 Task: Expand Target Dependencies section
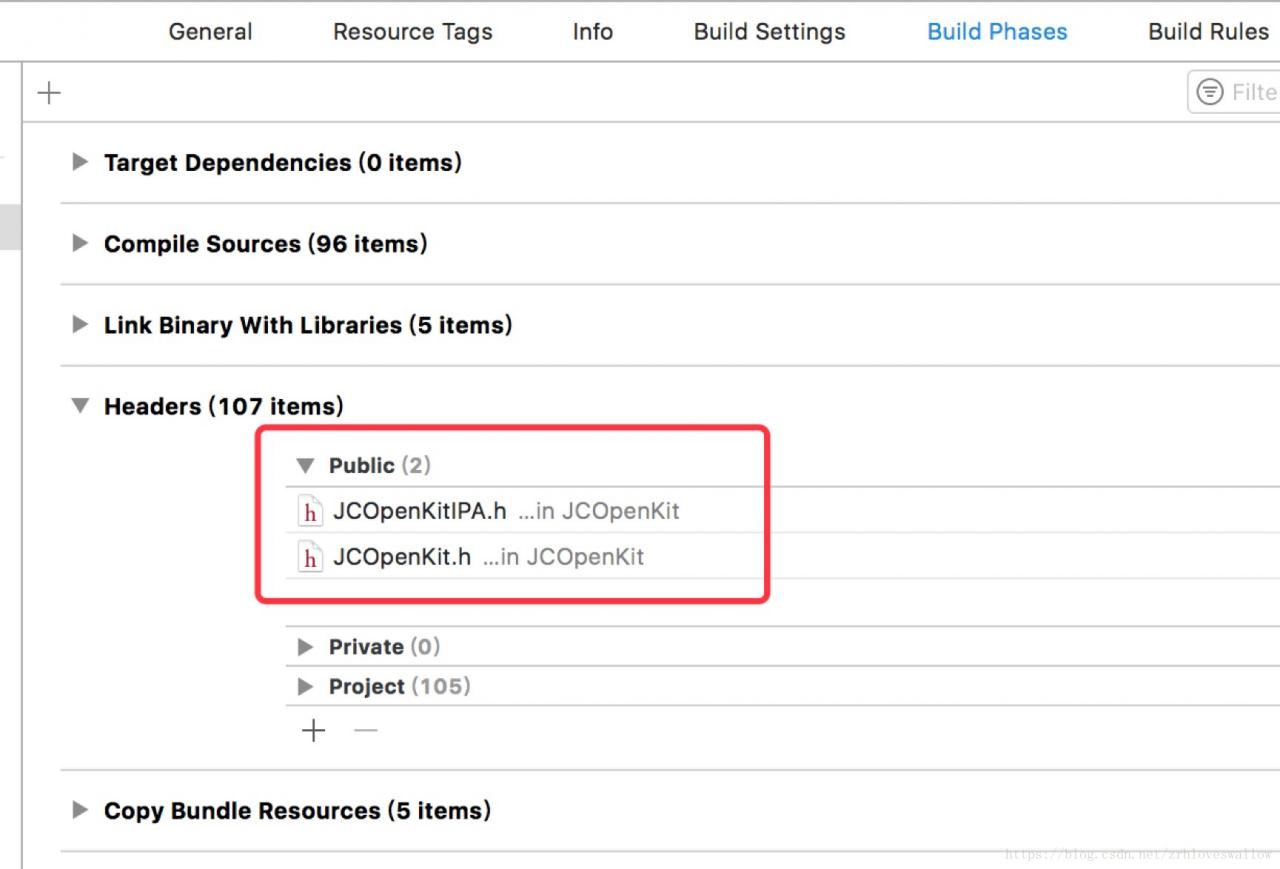80,162
